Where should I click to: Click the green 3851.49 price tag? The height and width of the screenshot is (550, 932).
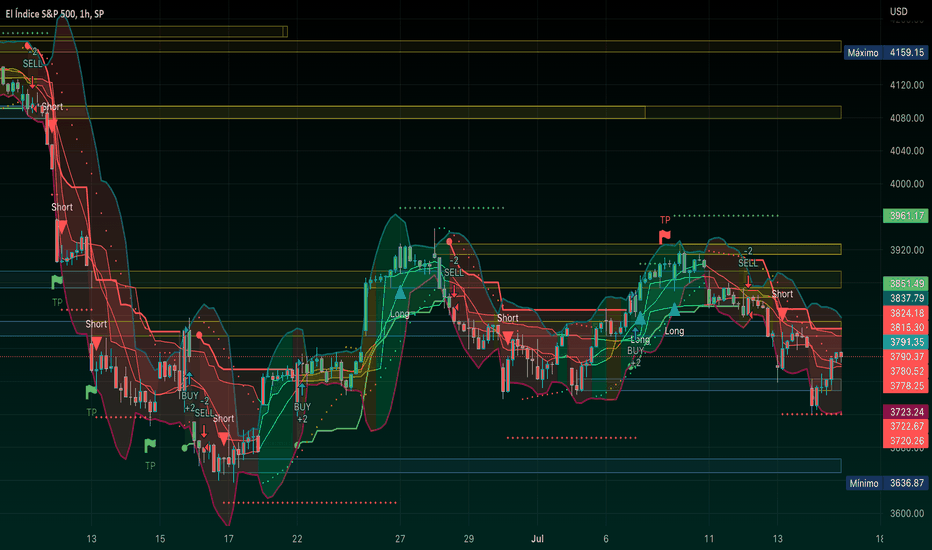pyautogui.click(x=906, y=284)
